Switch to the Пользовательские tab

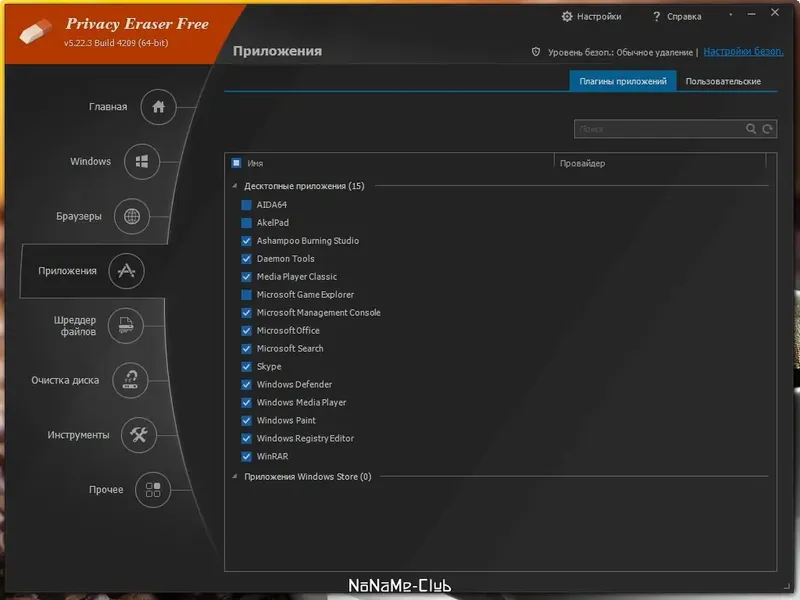point(723,82)
